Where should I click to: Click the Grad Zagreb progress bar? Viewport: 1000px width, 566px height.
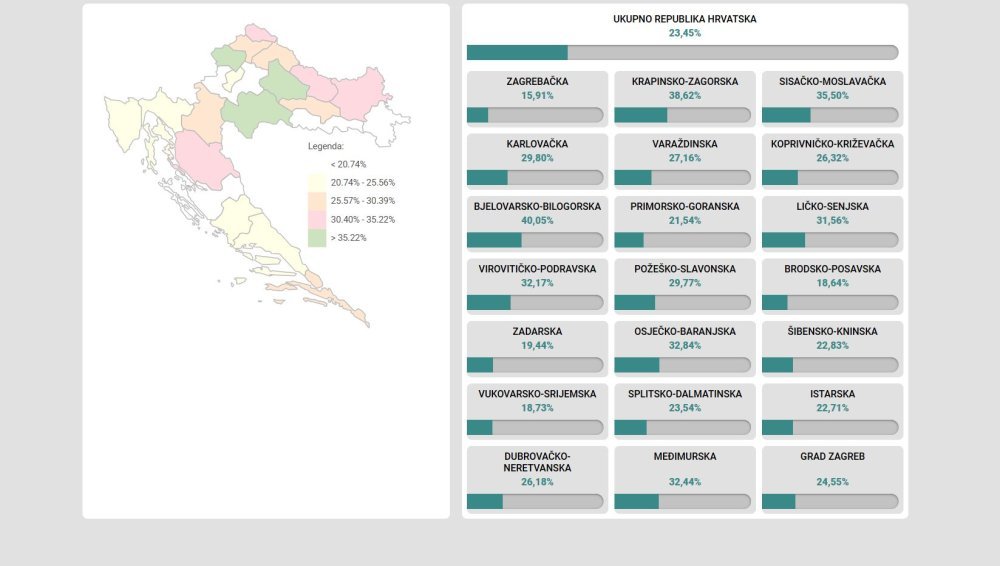(830, 502)
